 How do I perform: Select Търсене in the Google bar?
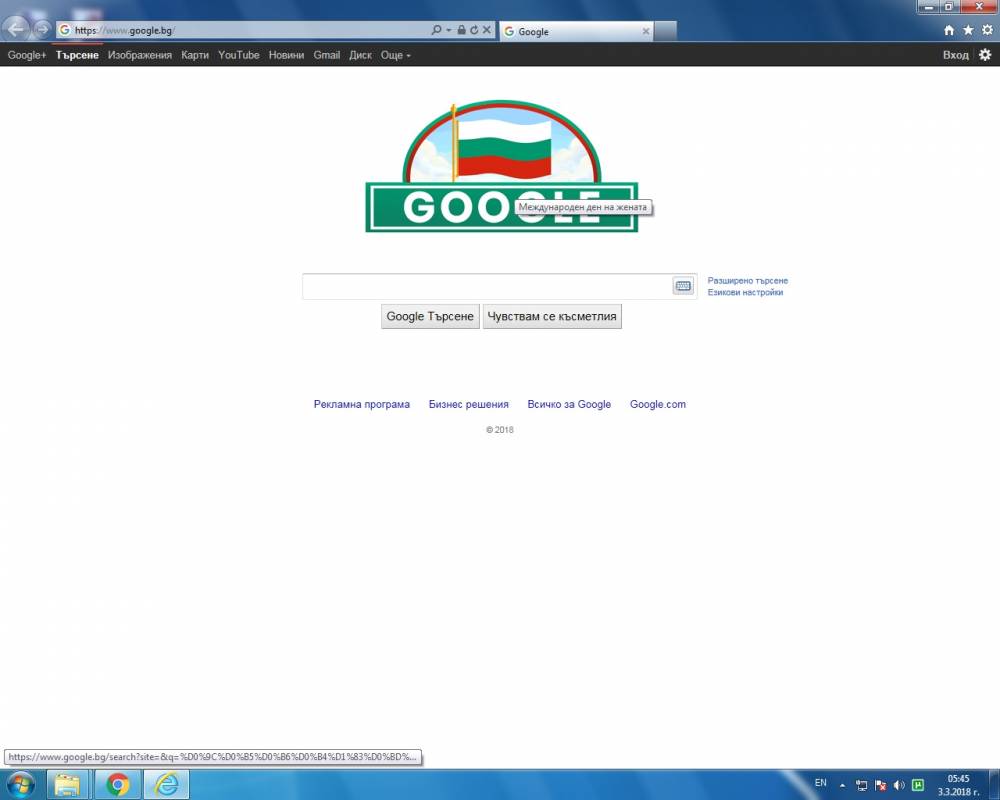click(77, 56)
